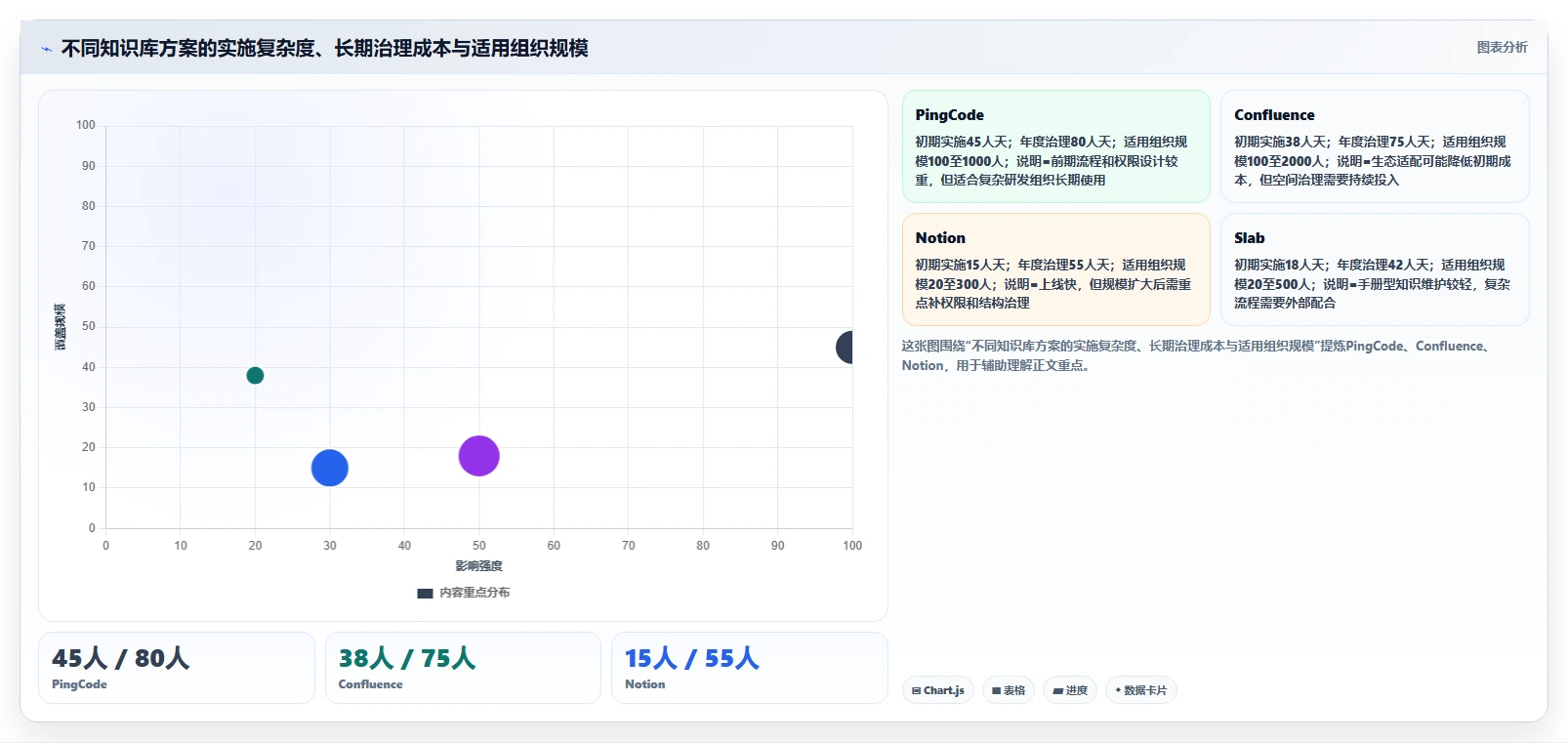Image resolution: width=1568 pixels, height=743 pixels.
Task: Toggle the 内容重点分布 legend swatch
Action: [425, 593]
